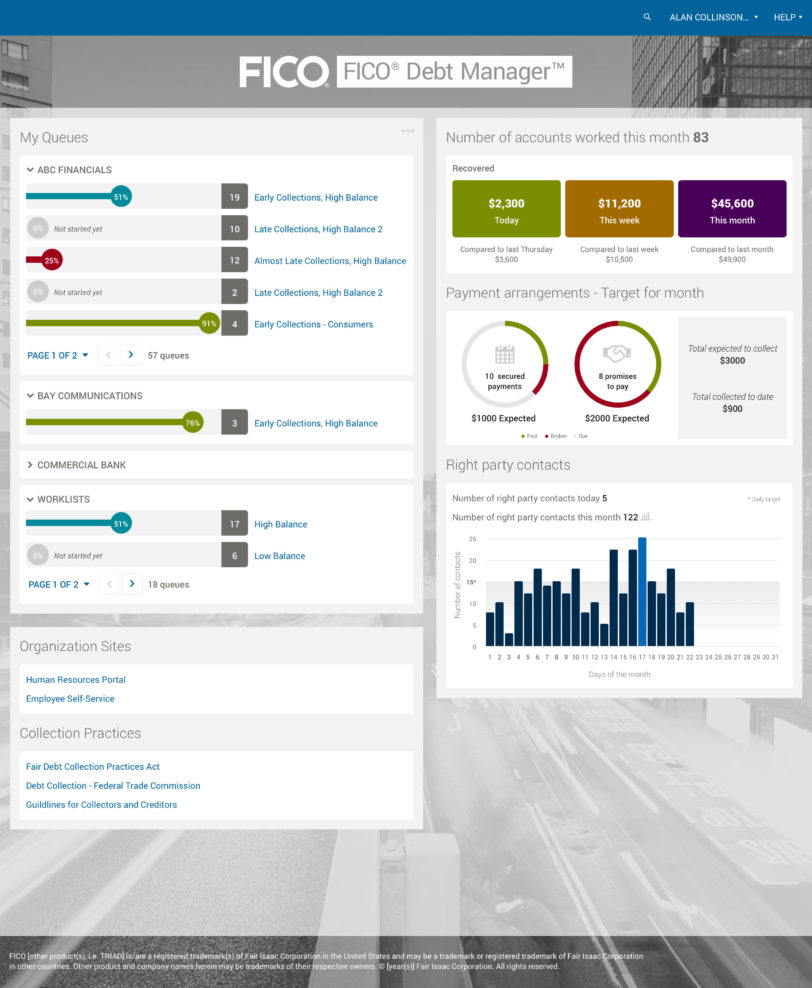Click the $45,600 This month recovered tile

click(x=732, y=209)
